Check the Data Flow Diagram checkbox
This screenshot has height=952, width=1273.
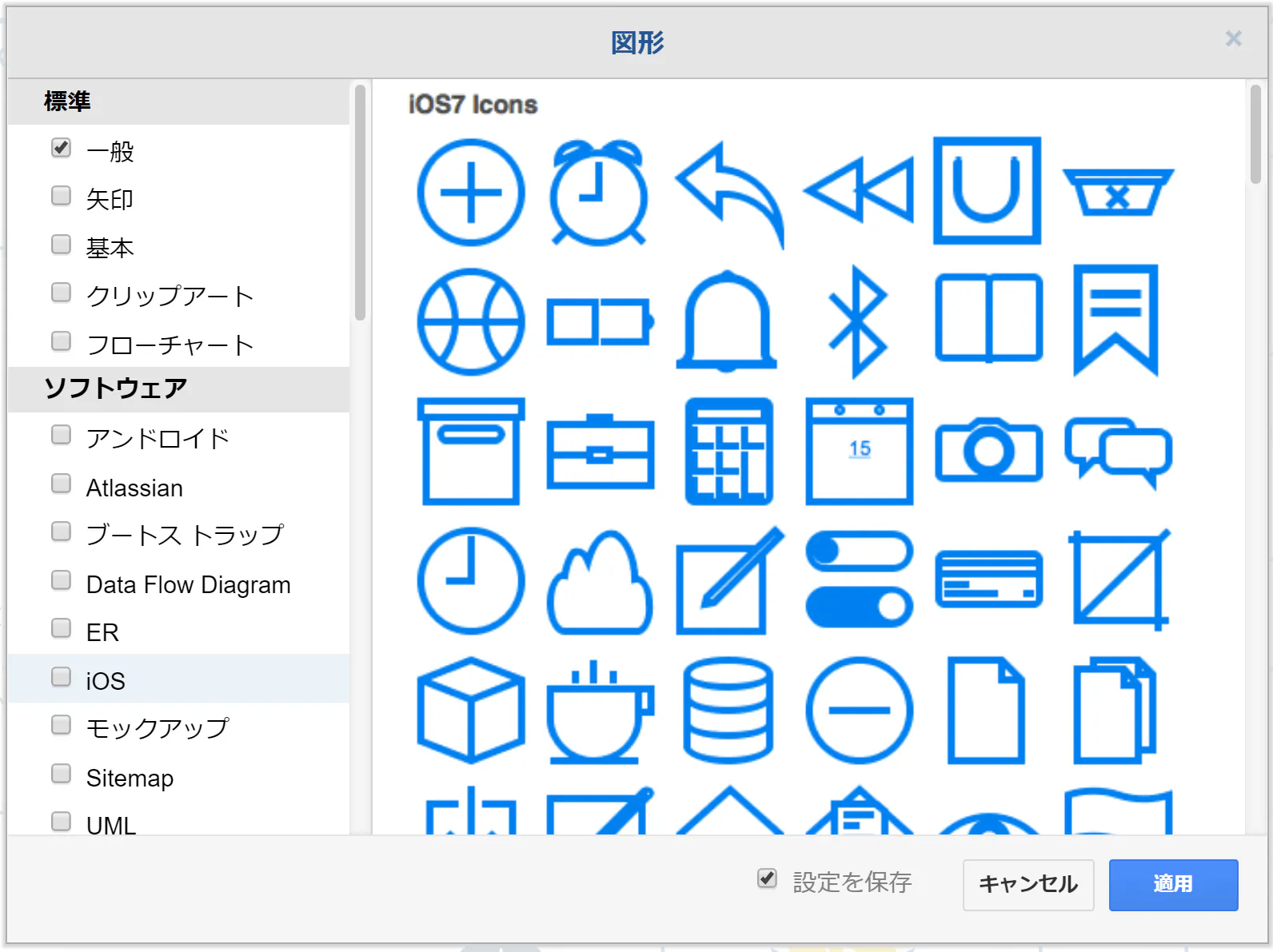click(x=61, y=580)
